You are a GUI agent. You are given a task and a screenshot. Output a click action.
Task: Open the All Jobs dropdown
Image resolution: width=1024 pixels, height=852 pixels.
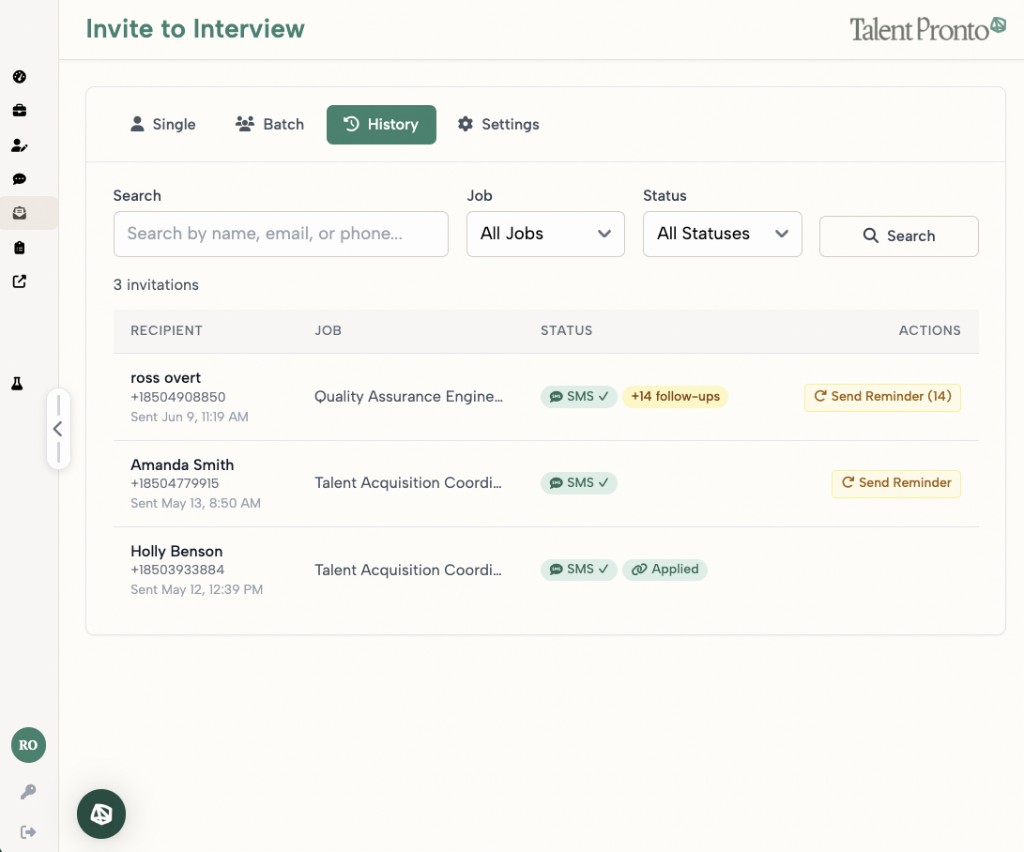point(545,234)
